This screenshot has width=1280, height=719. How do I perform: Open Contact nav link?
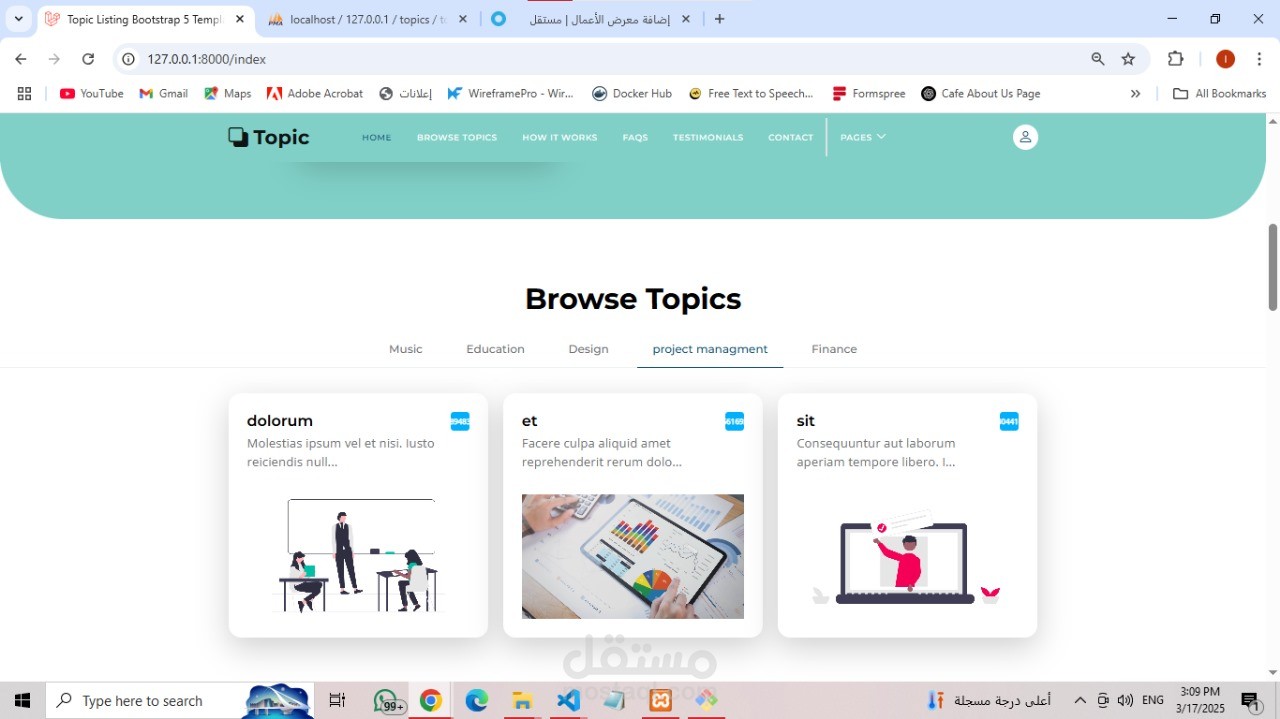tap(791, 137)
